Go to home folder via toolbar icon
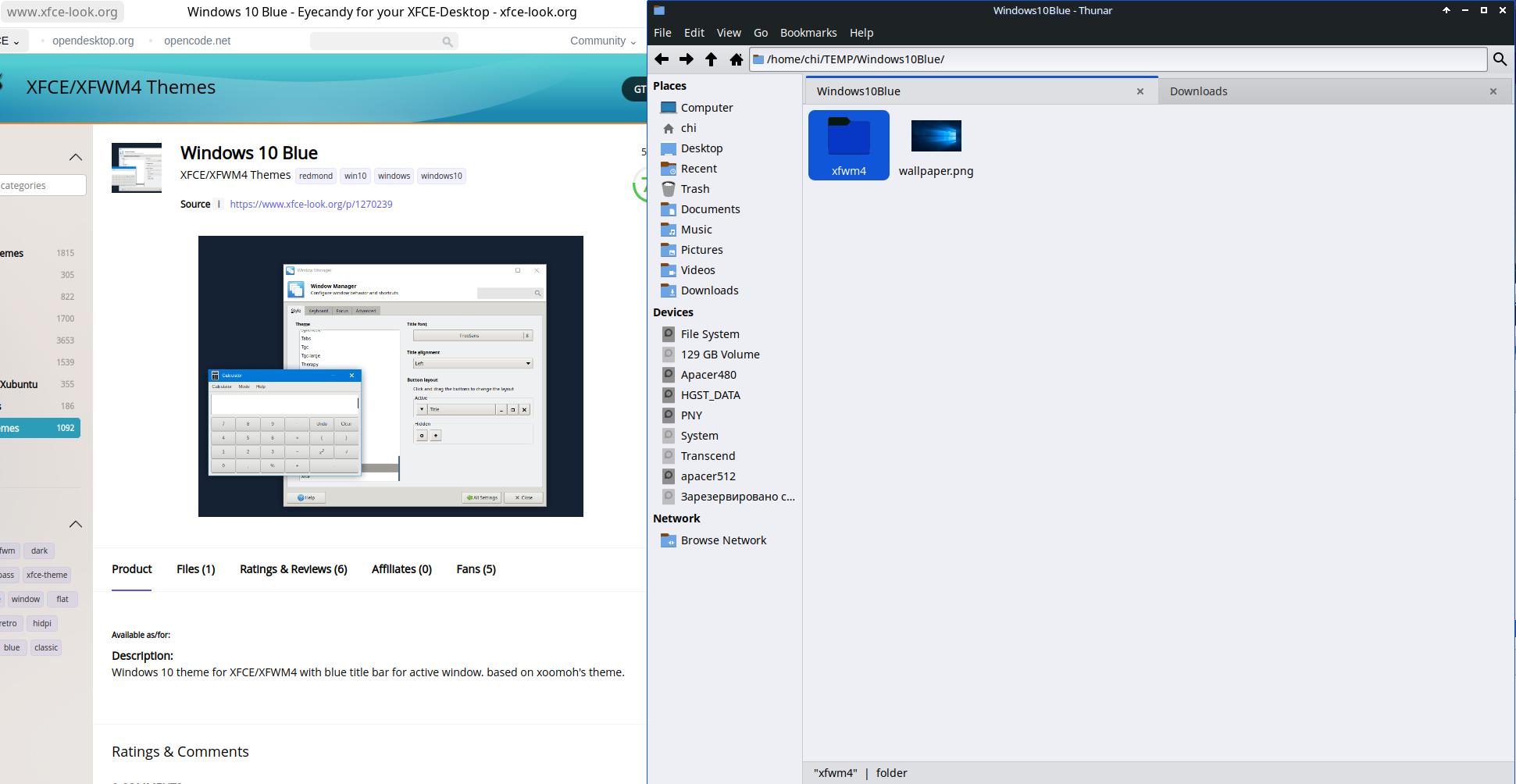 click(736, 59)
